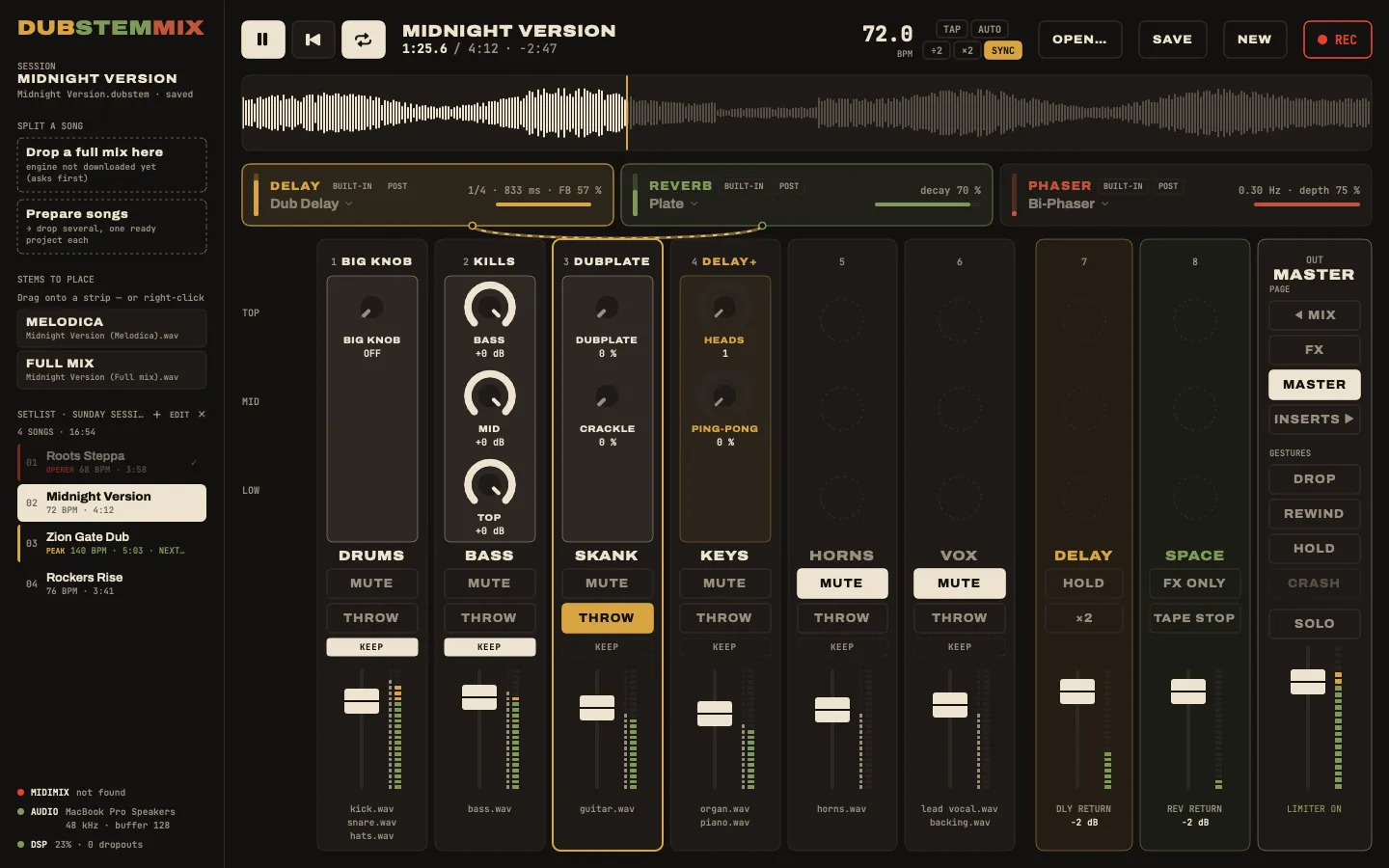The image size is (1389, 868).
Task: Open the Bi-Phaser type dropdown
Action: 1068,203
